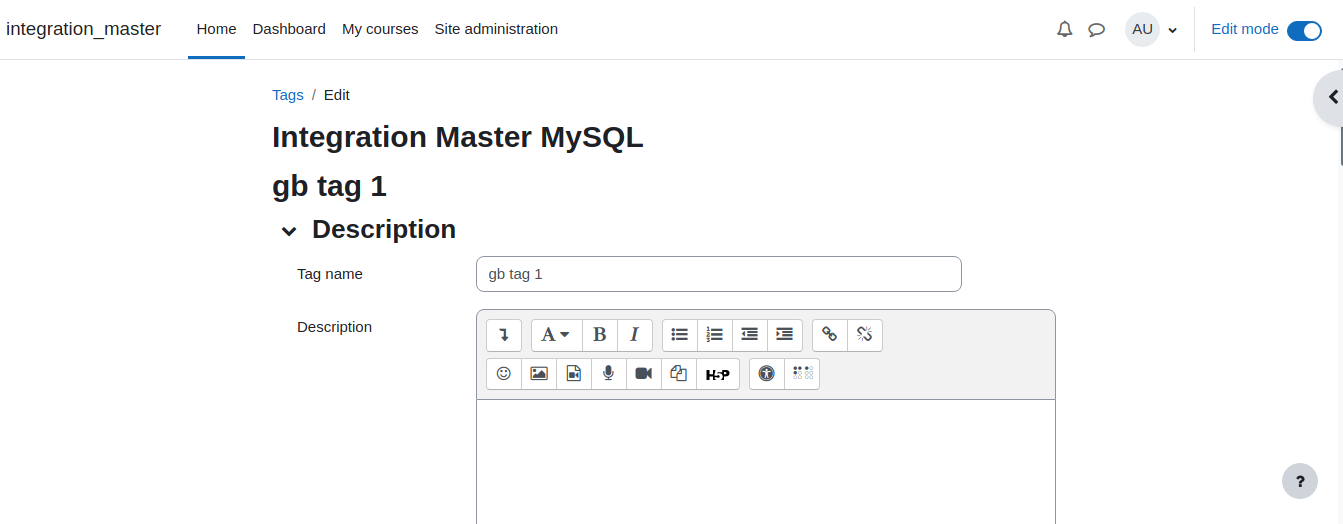The width and height of the screenshot is (1343, 524).
Task: Click the Tag name label
Action: coord(330,274)
